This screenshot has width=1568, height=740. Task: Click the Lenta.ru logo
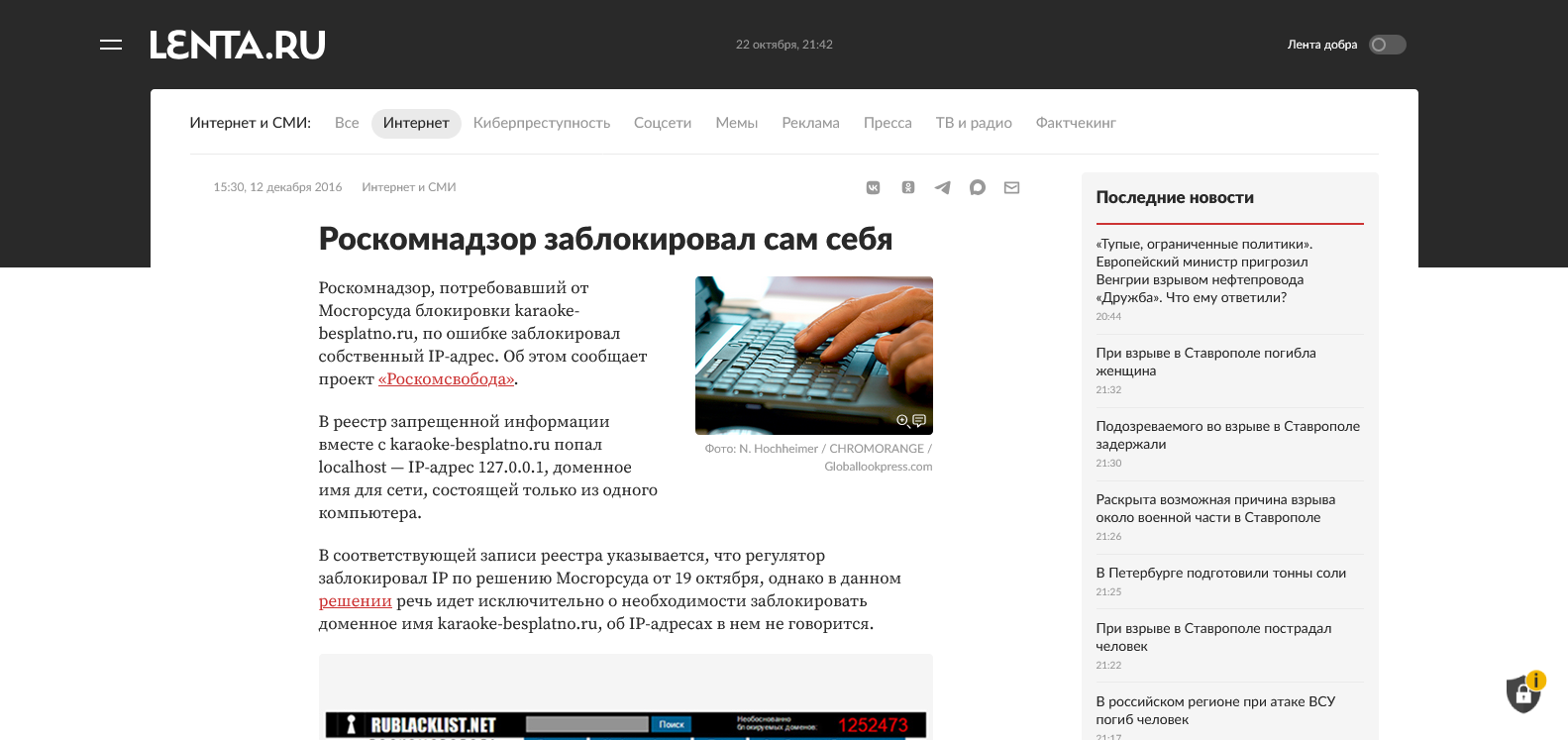[238, 45]
